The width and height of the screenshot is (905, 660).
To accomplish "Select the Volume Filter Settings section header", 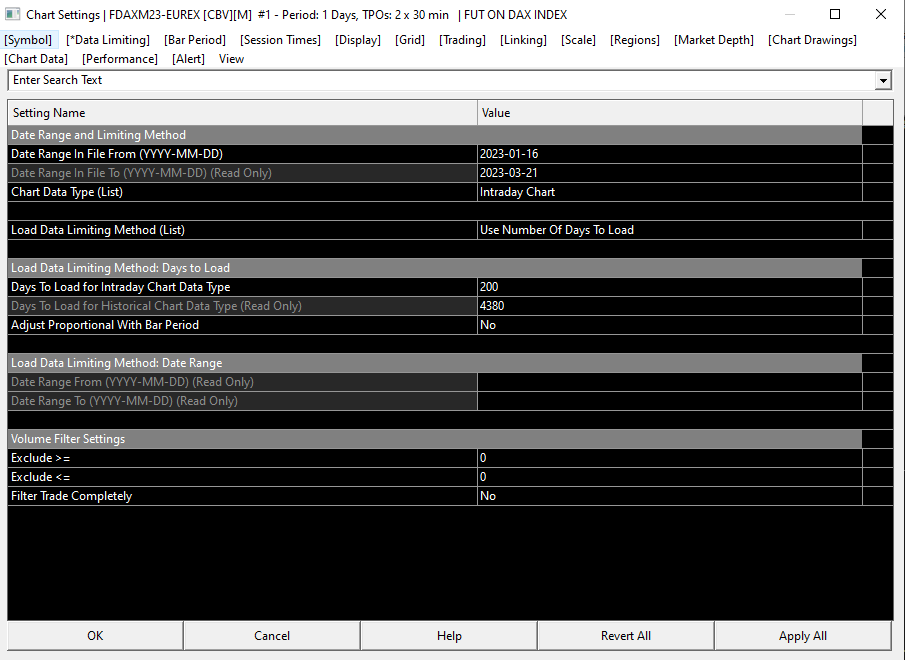I will tap(435, 439).
